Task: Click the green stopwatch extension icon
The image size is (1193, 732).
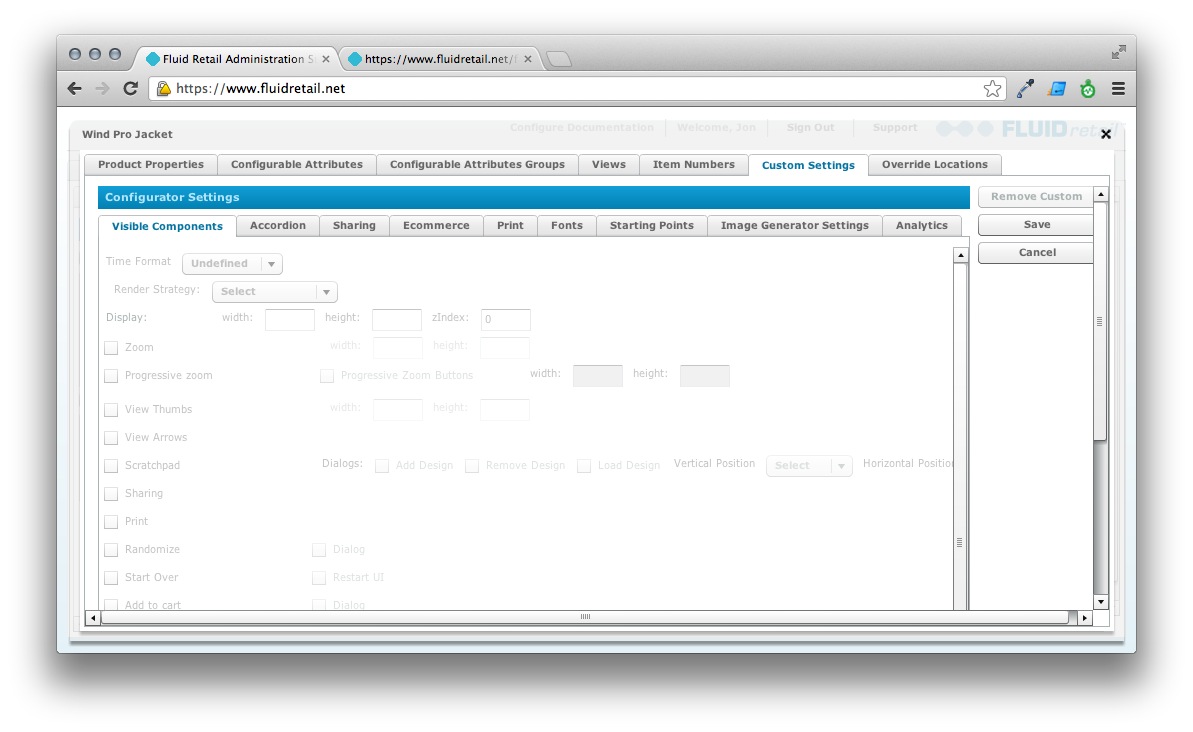Action: pyautogui.click(x=1087, y=88)
